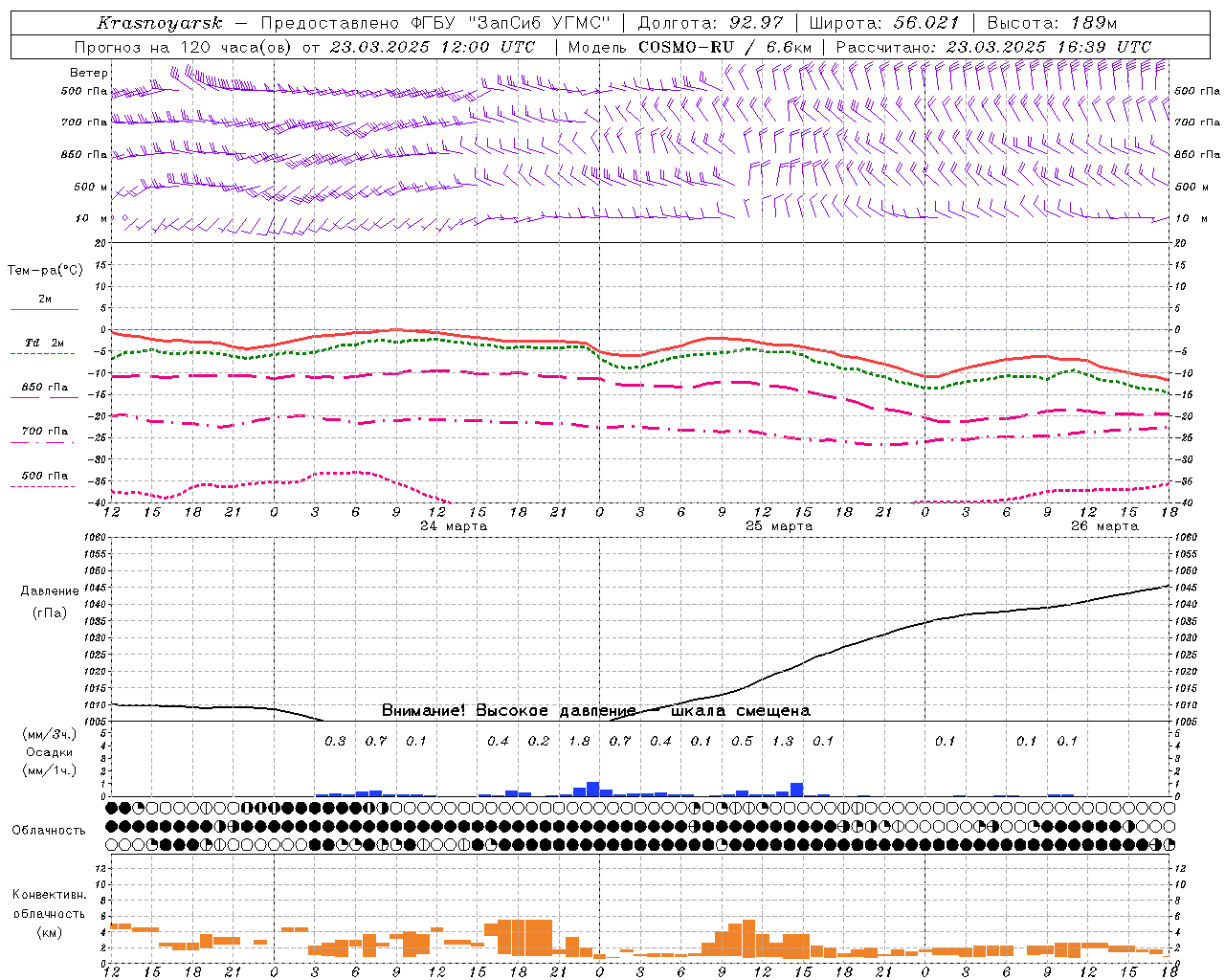
Task: Select the 1.3 precipitation value
Action: [783, 742]
